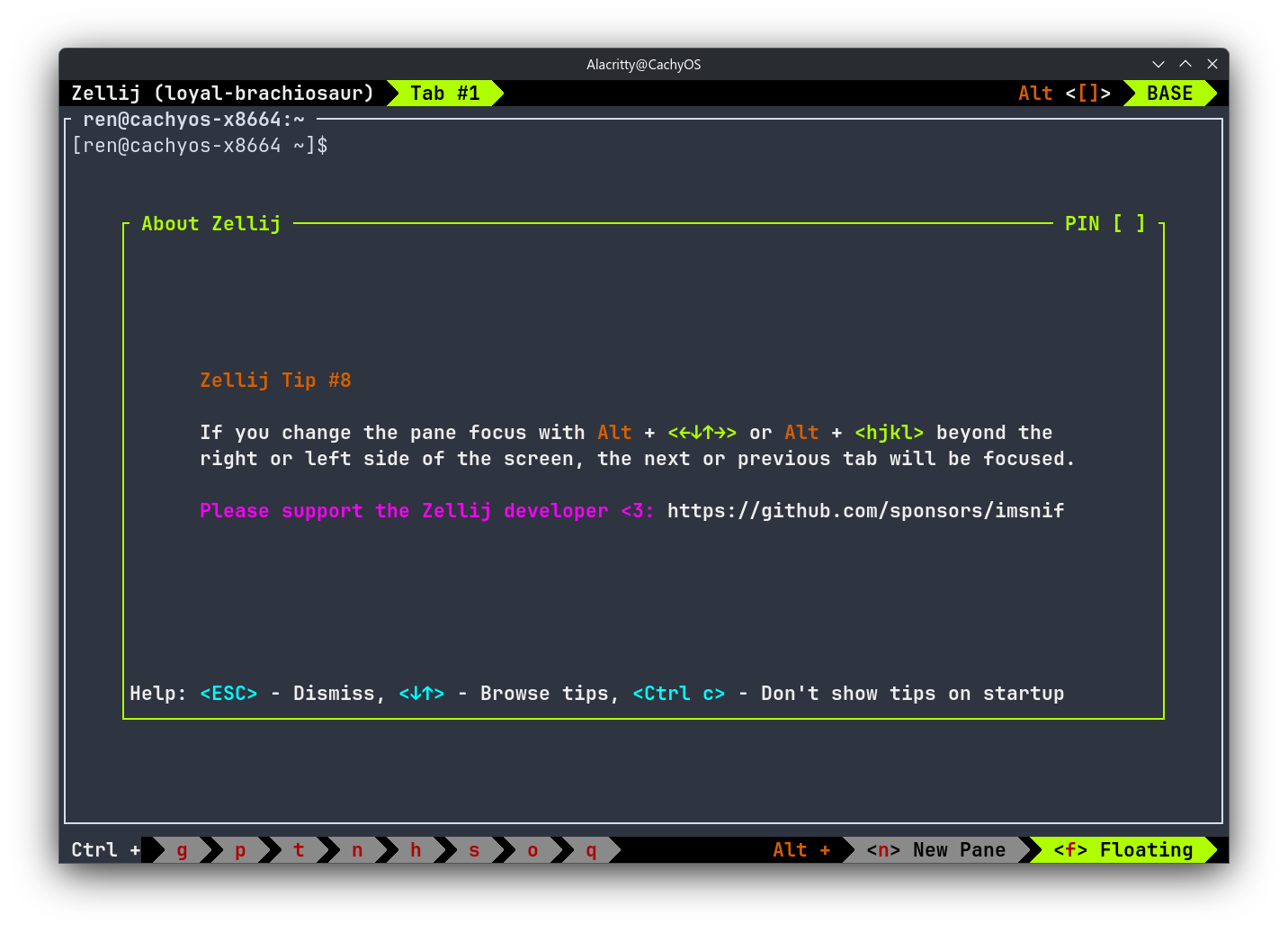Click the Alt <[]> swap layout hint

(x=1064, y=94)
